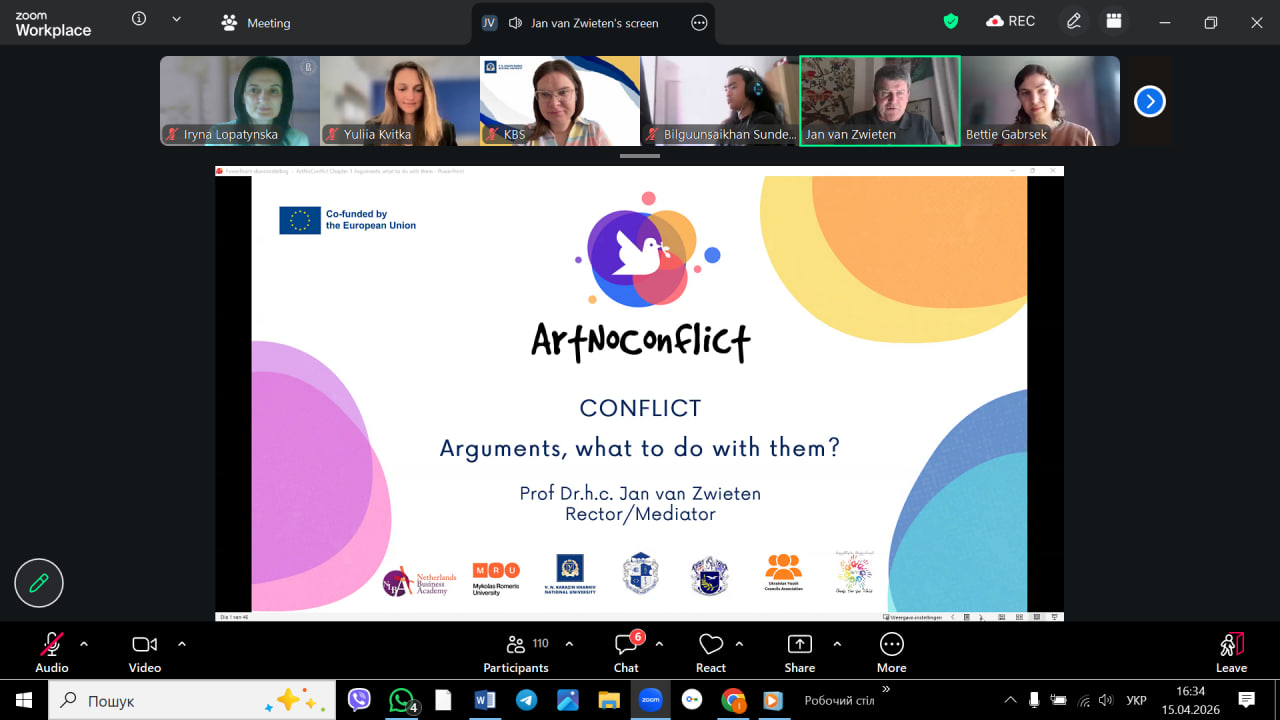This screenshot has height=720, width=1280.
Task: Click the green encryption shield icon
Action: [950, 21]
